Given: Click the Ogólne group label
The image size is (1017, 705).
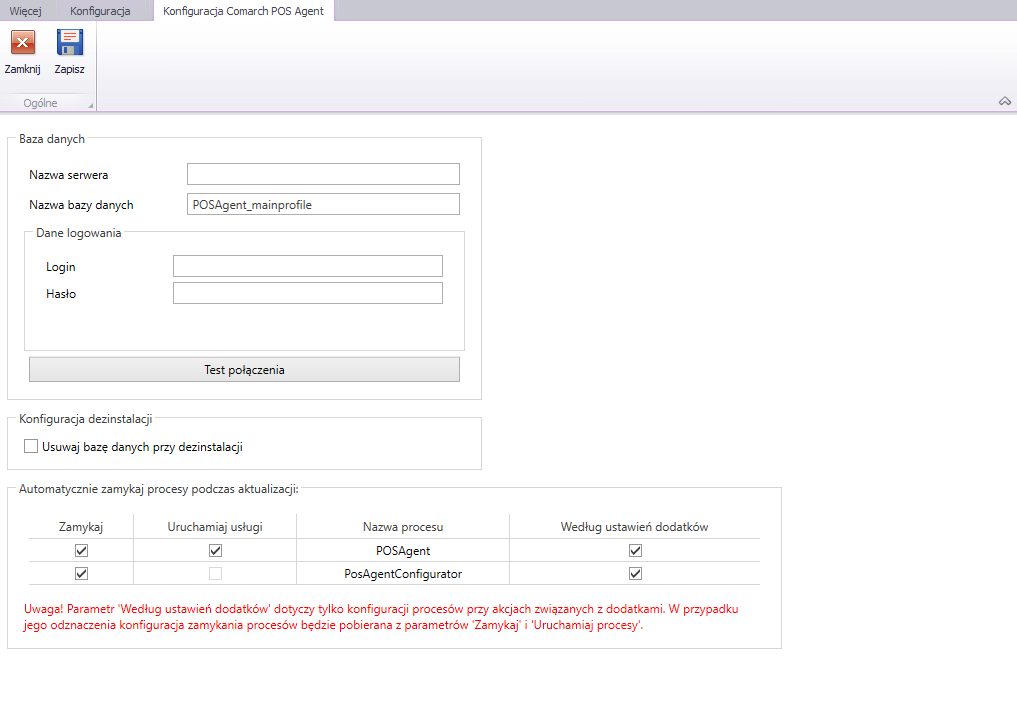Looking at the screenshot, I should (x=40, y=103).
